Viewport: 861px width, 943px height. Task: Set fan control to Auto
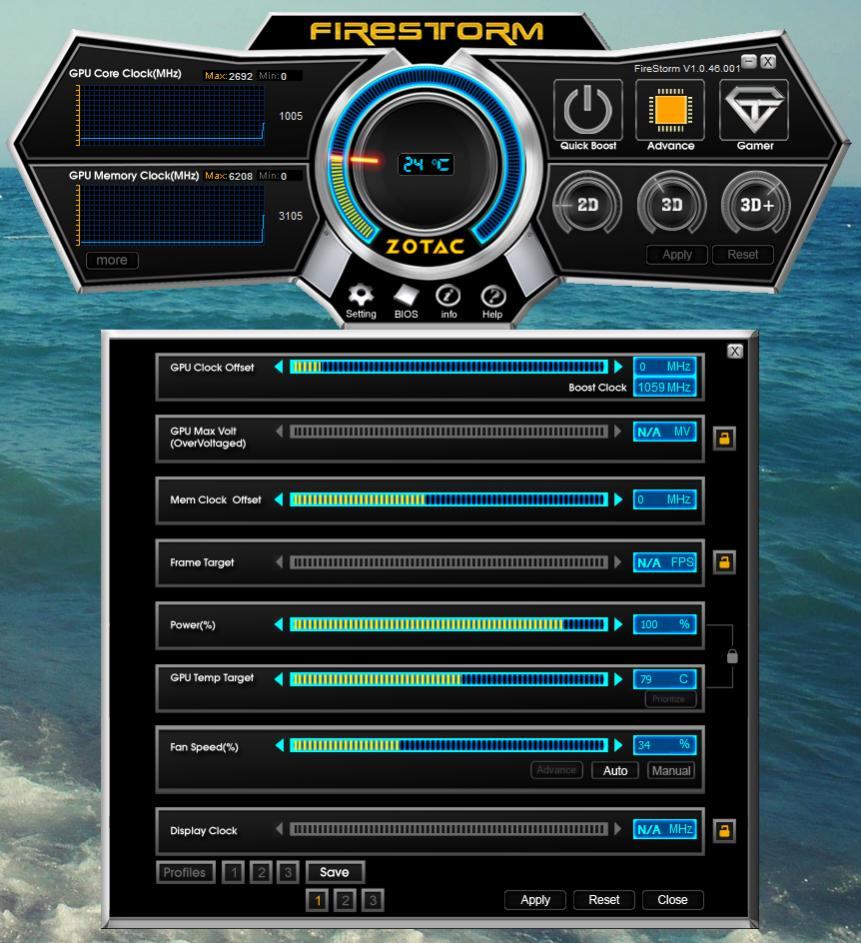614,770
